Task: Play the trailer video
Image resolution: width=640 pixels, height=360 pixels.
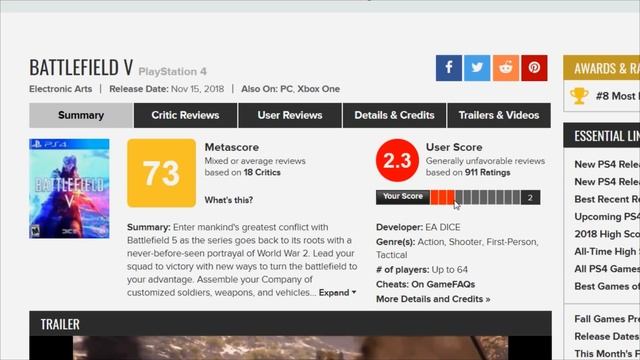Action: click(x=290, y=348)
